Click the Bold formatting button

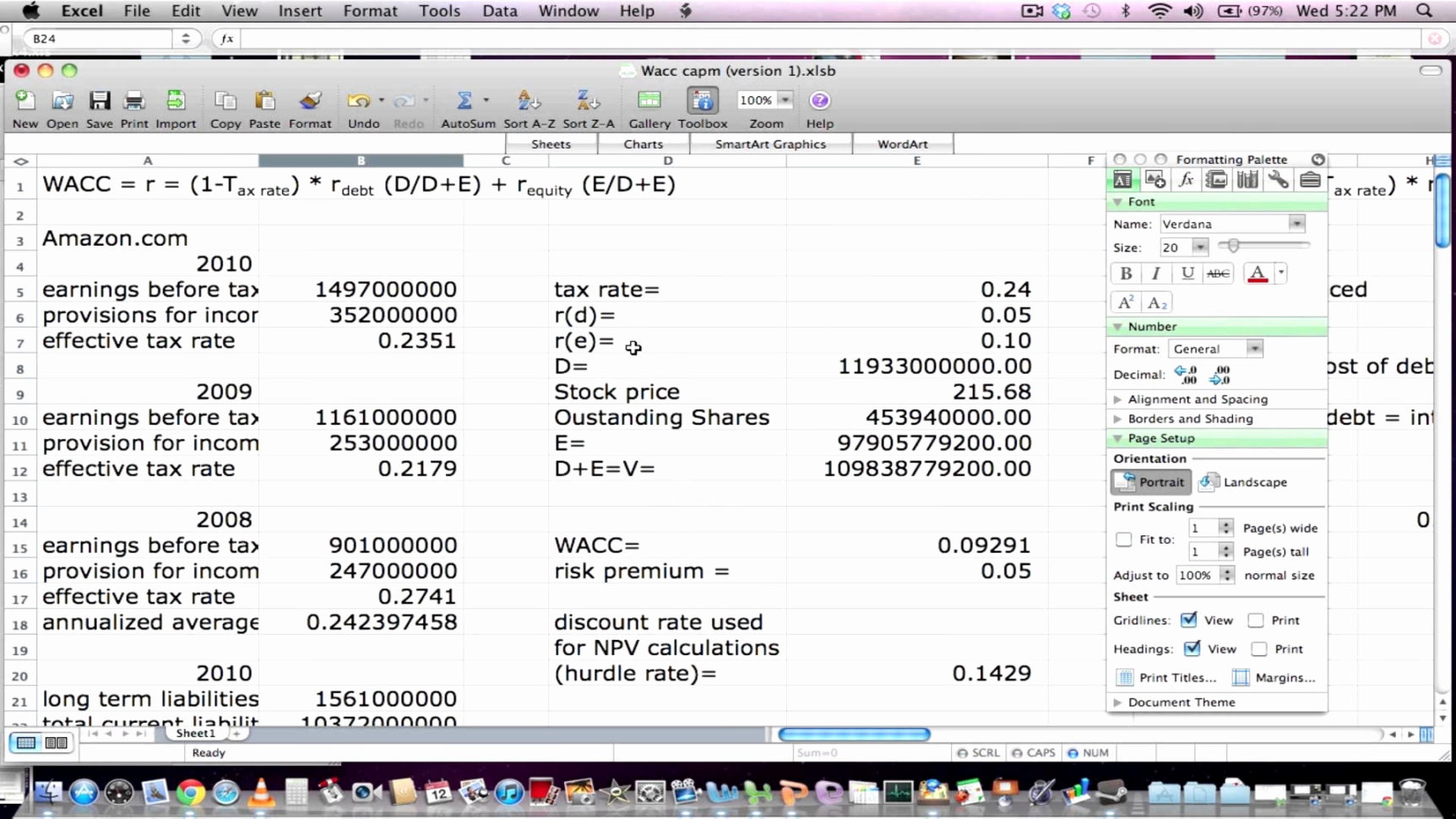pos(1125,273)
